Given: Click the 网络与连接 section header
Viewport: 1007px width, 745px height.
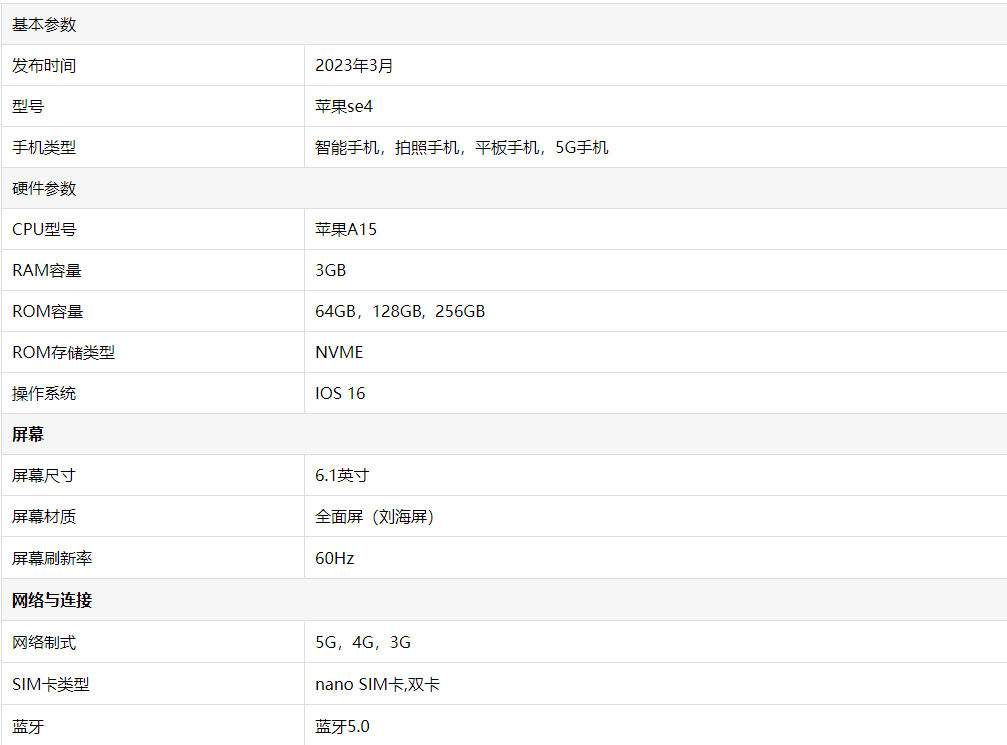Looking at the screenshot, I should pyautogui.click(x=52, y=600).
